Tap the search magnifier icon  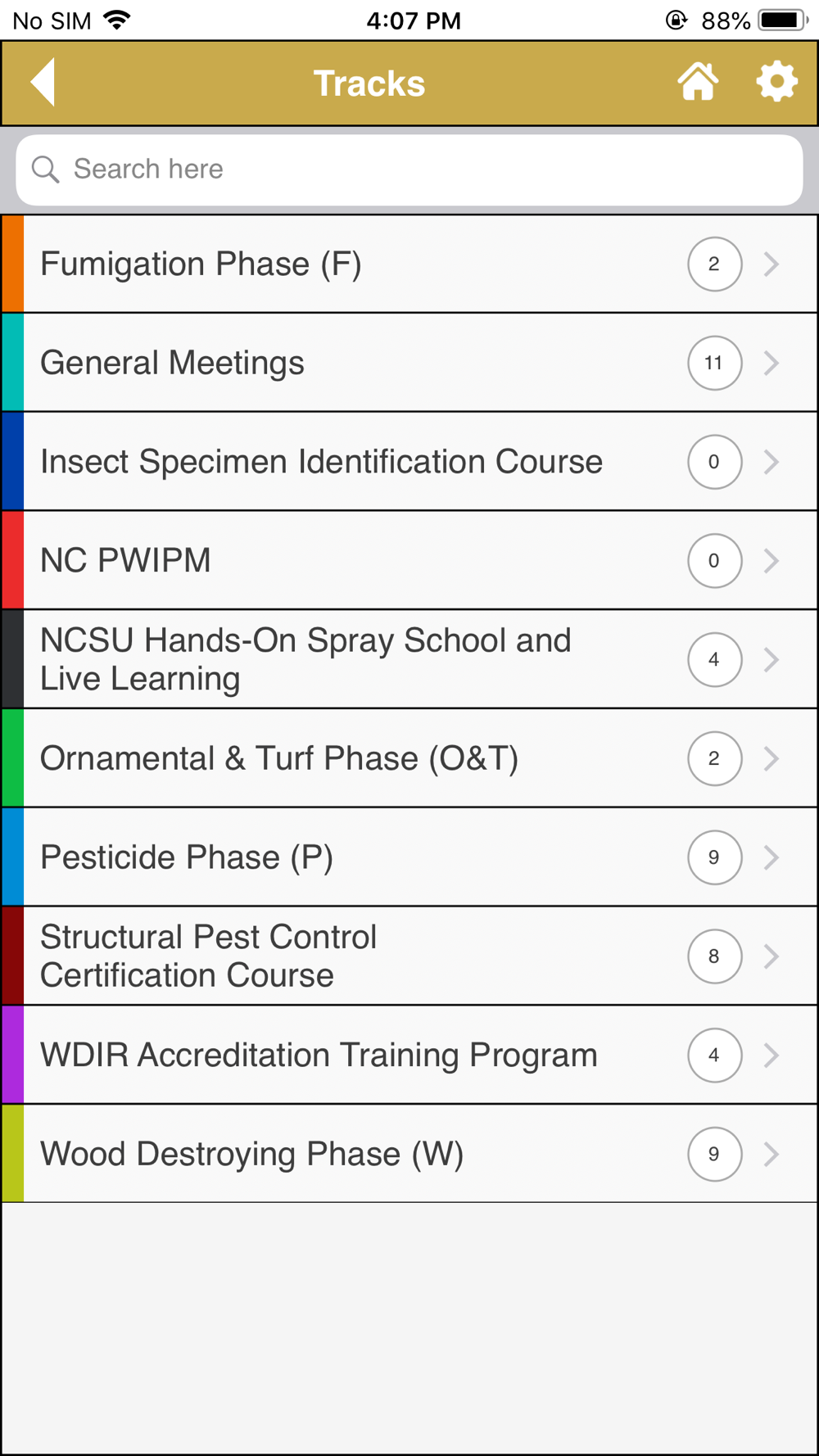tap(46, 170)
